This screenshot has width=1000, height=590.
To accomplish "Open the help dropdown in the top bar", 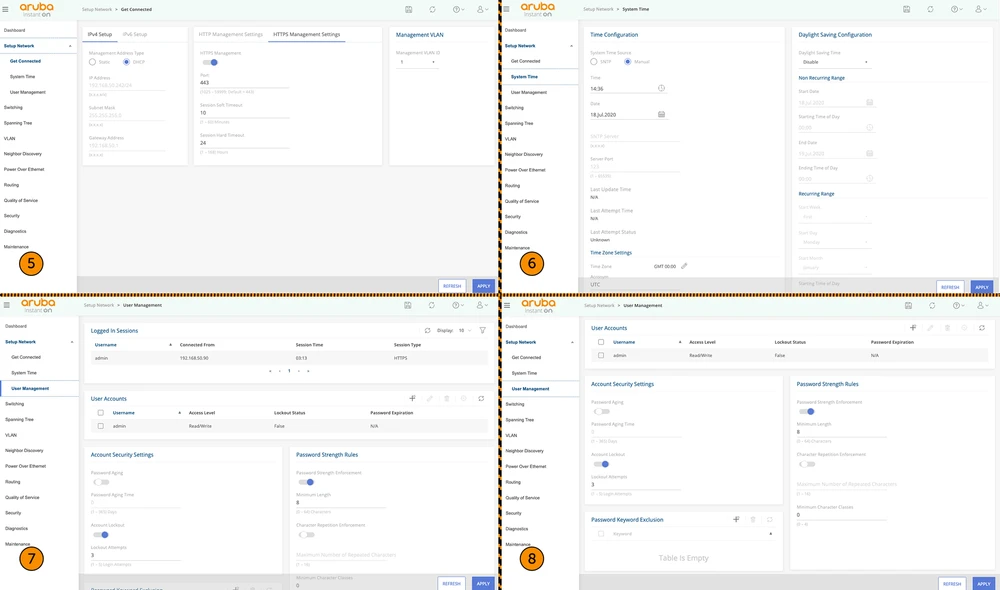I will [455, 8].
